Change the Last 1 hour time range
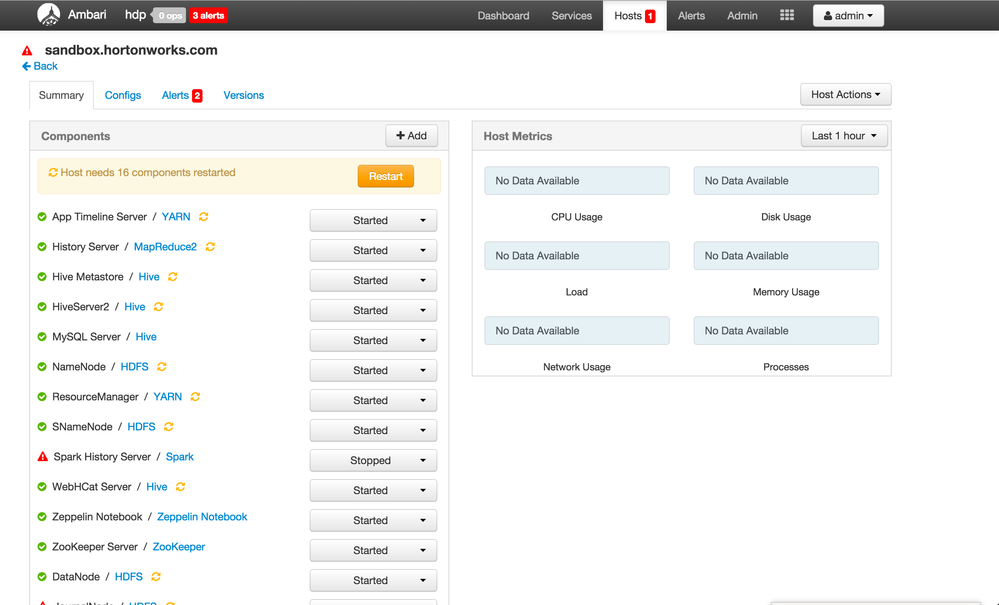Screen dimensions: 999x605 844,136
